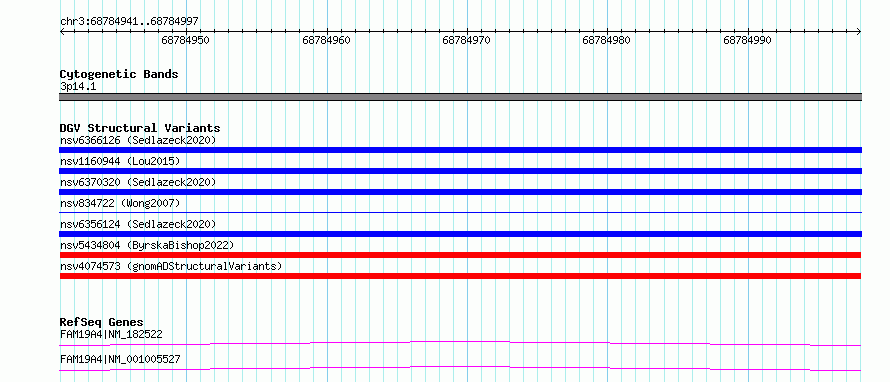The width and height of the screenshot is (890, 382).
Task: Click ruler tick label 68784970
Action: pyautogui.click(x=467, y=40)
